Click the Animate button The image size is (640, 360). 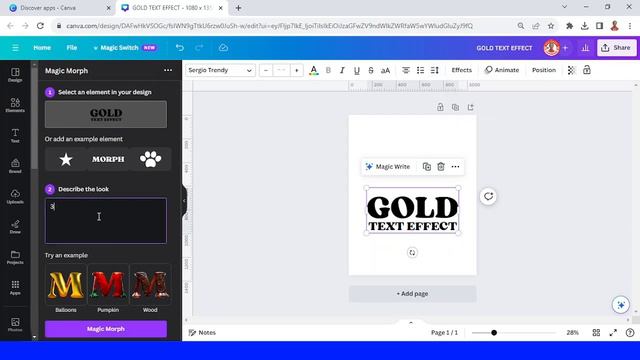pyautogui.click(x=502, y=70)
